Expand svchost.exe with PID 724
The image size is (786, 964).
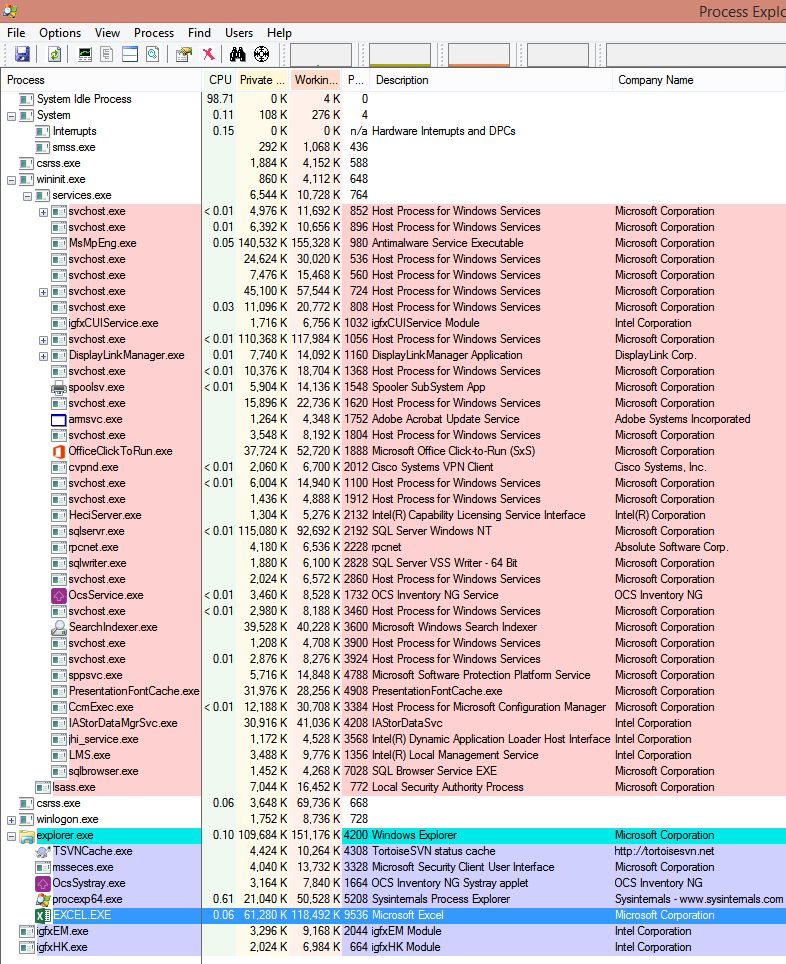43,291
